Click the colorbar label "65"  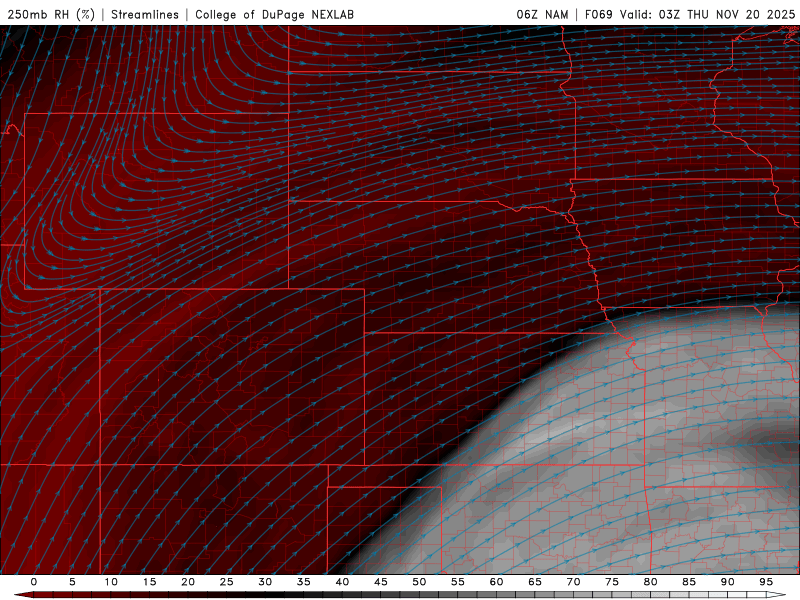pos(535,582)
